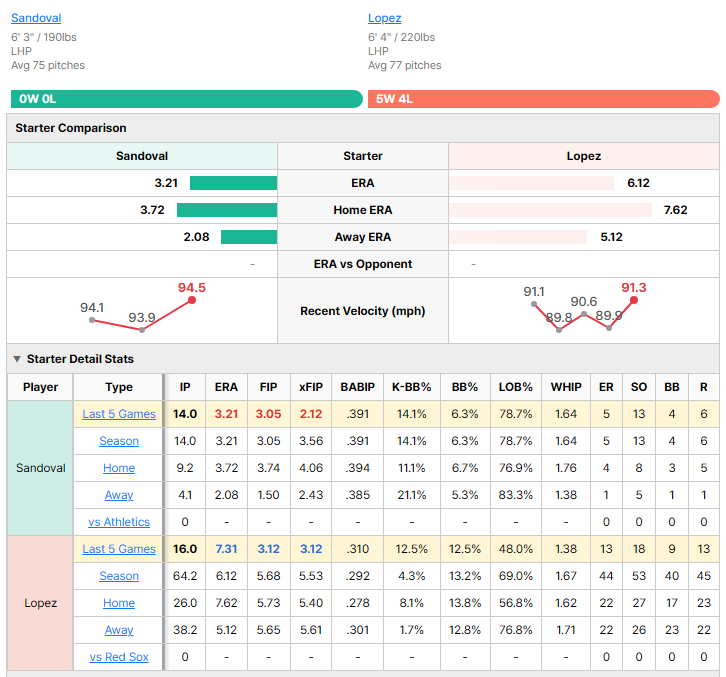Click Sandoval's 2.08 Away ERA bar
Viewport: 726px width, 677px height.
coord(249,237)
